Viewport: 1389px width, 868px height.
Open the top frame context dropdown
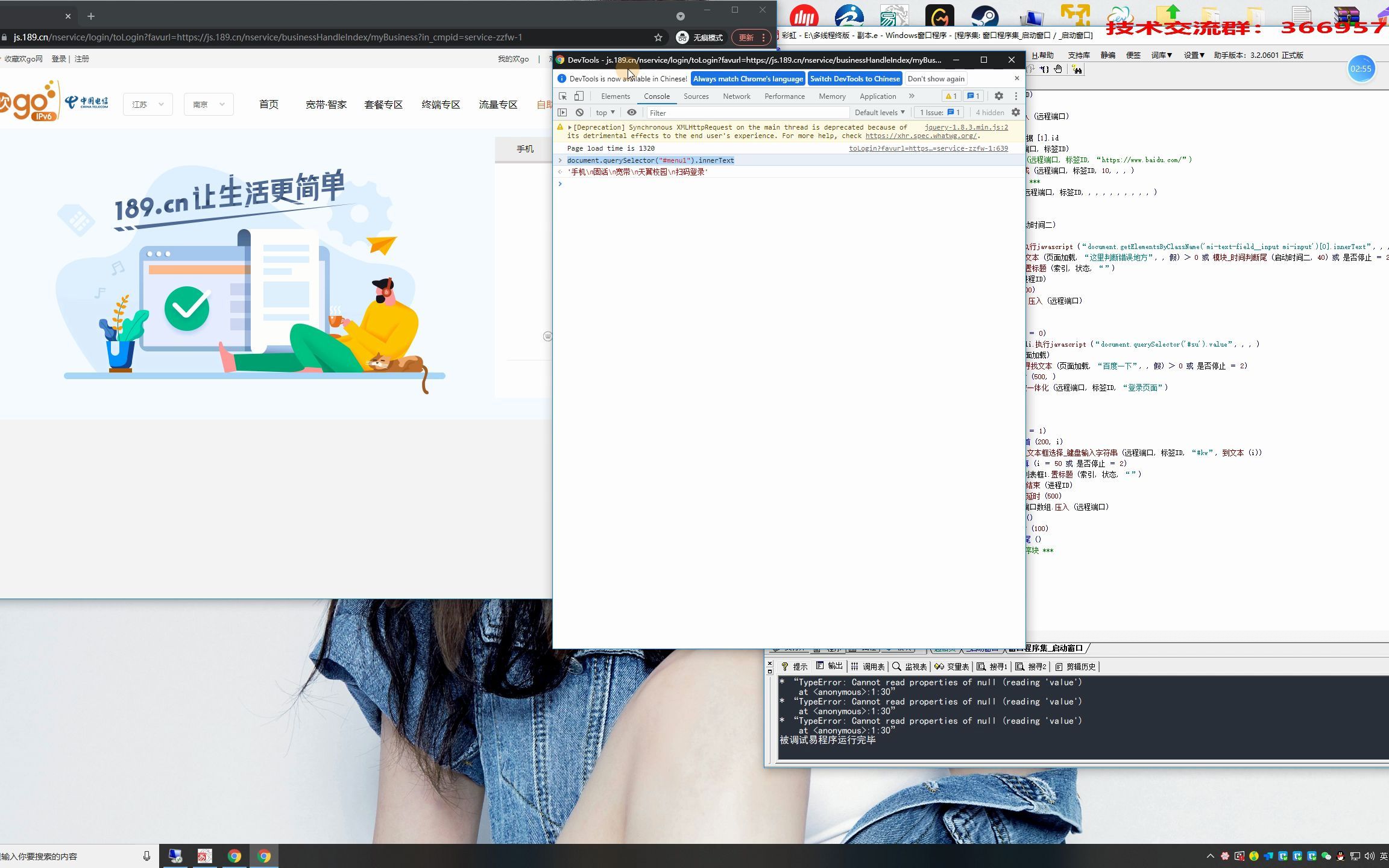point(604,112)
